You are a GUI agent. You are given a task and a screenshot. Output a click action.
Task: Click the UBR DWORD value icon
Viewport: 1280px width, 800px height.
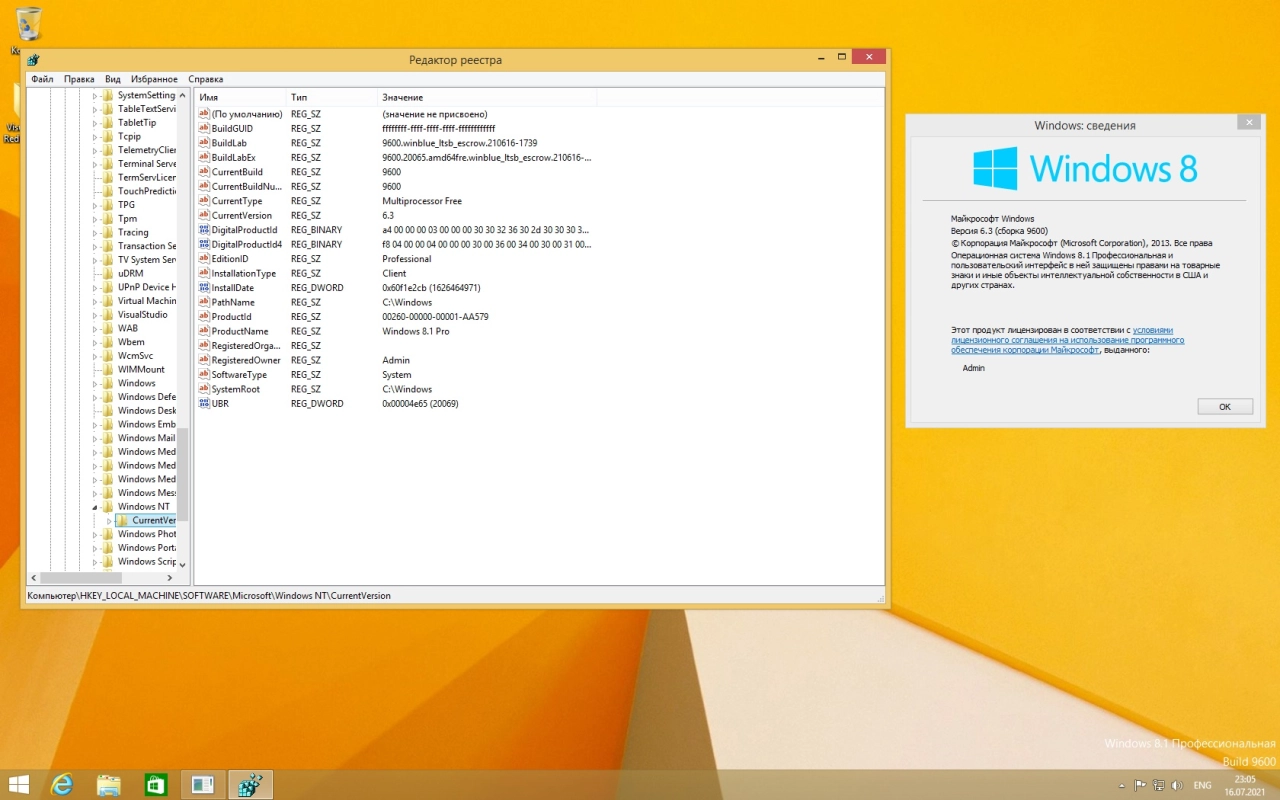(204, 404)
